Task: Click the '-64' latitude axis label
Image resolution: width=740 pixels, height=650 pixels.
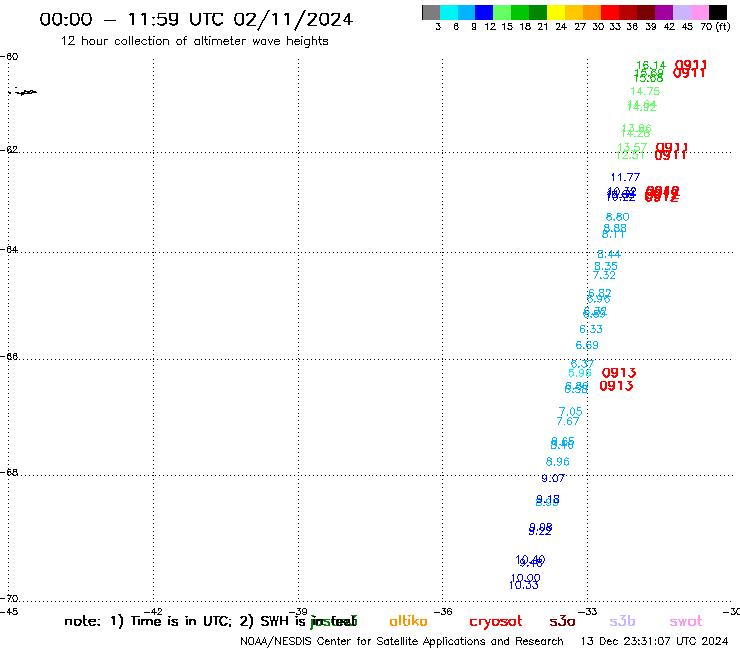Action: [x=9, y=249]
